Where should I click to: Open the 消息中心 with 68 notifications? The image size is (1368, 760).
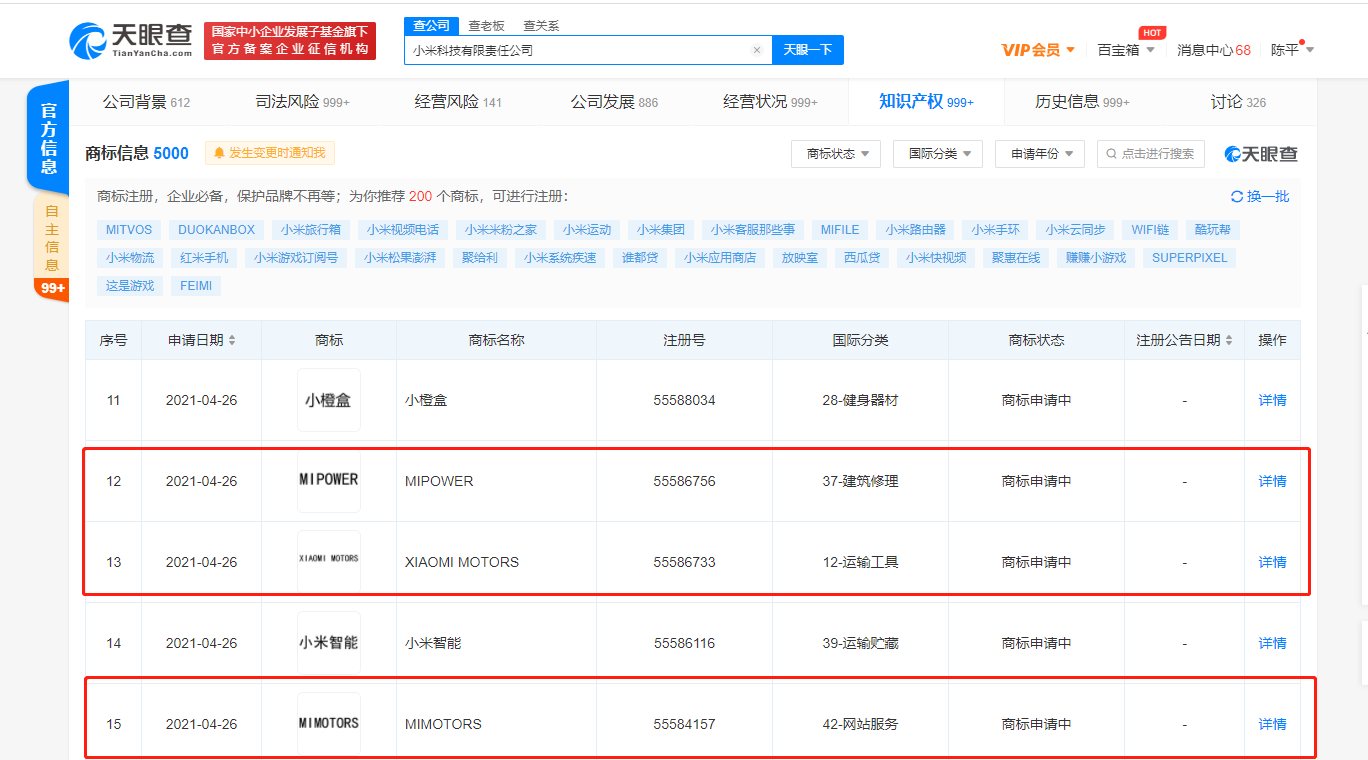click(1213, 48)
